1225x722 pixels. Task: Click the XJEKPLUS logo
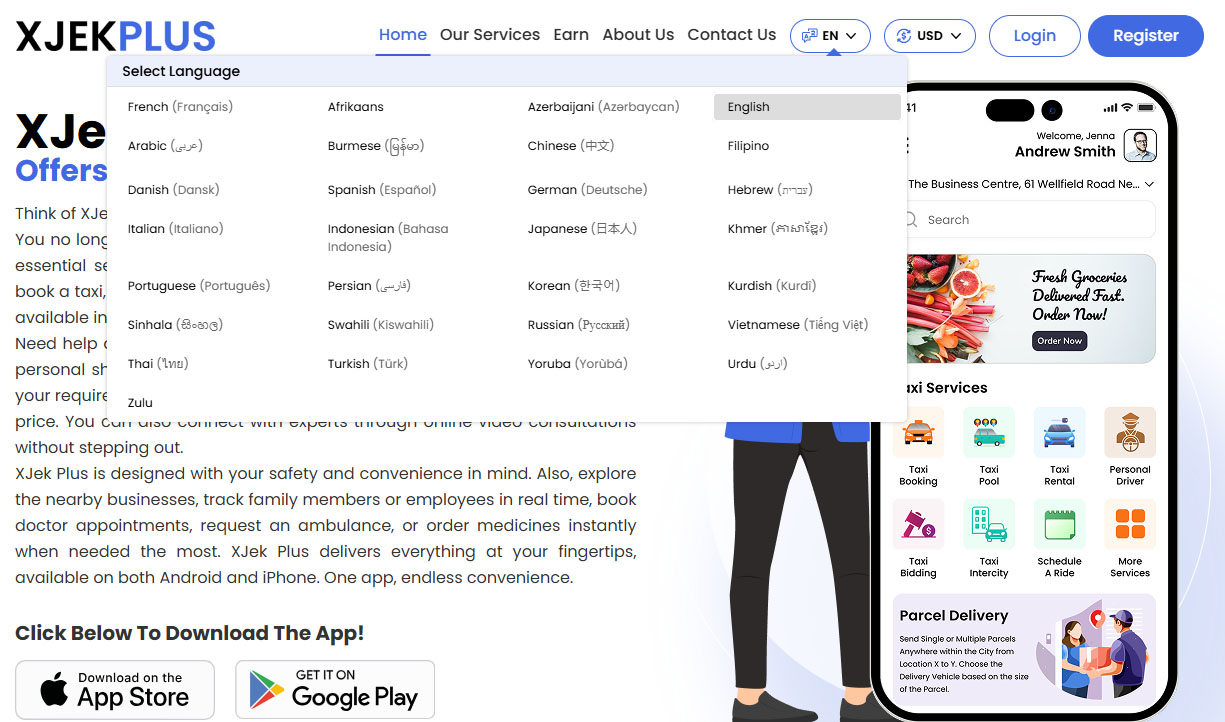pyautogui.click(x=116, y=36)
